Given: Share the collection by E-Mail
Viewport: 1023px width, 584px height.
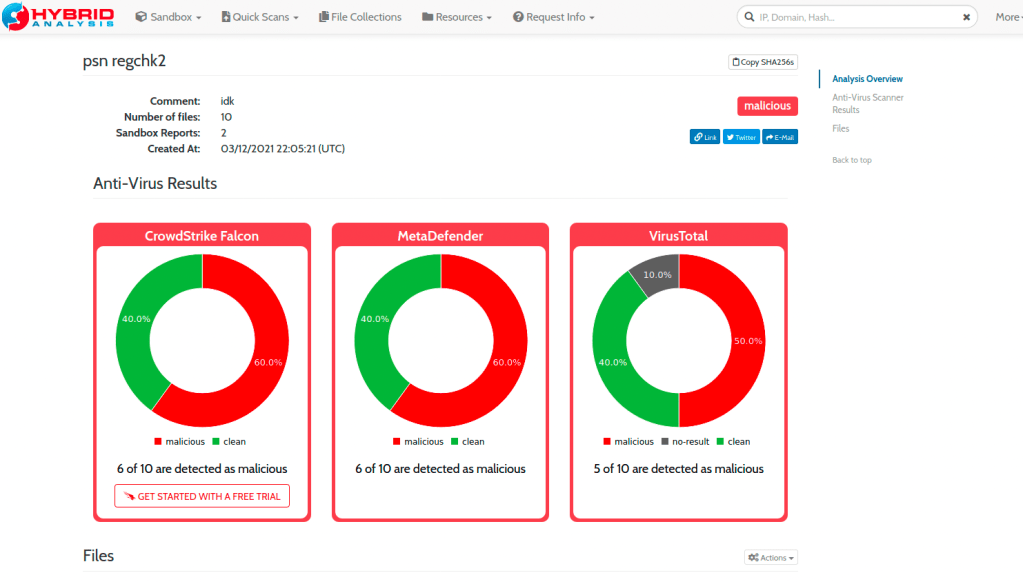Looking at the screenshot, I should [x=780, y=137].
